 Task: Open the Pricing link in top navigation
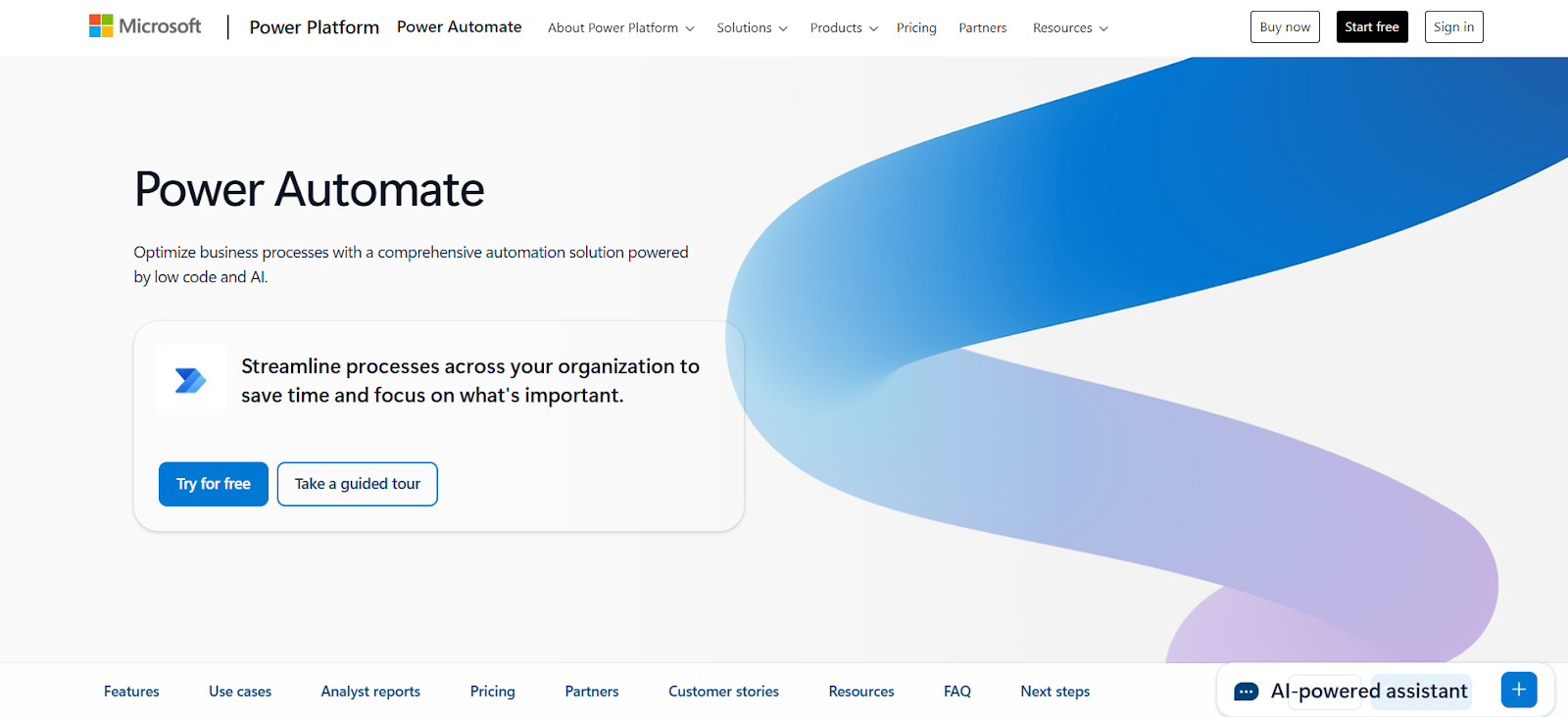pyautogui.click(x=916, y=27)
